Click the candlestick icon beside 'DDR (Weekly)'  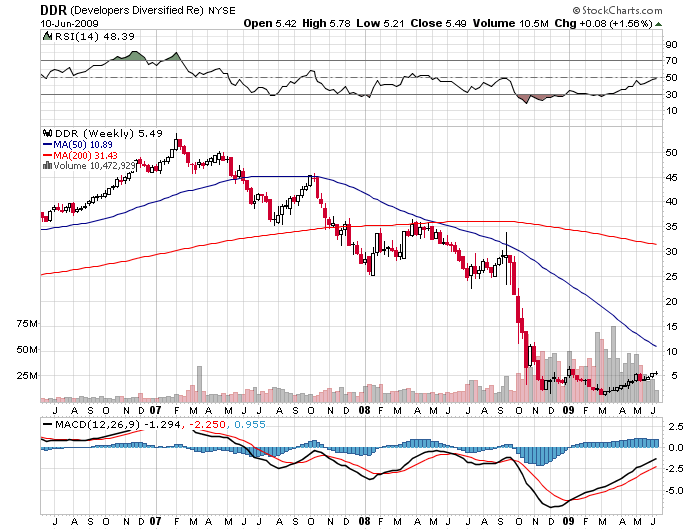(47, 133)
